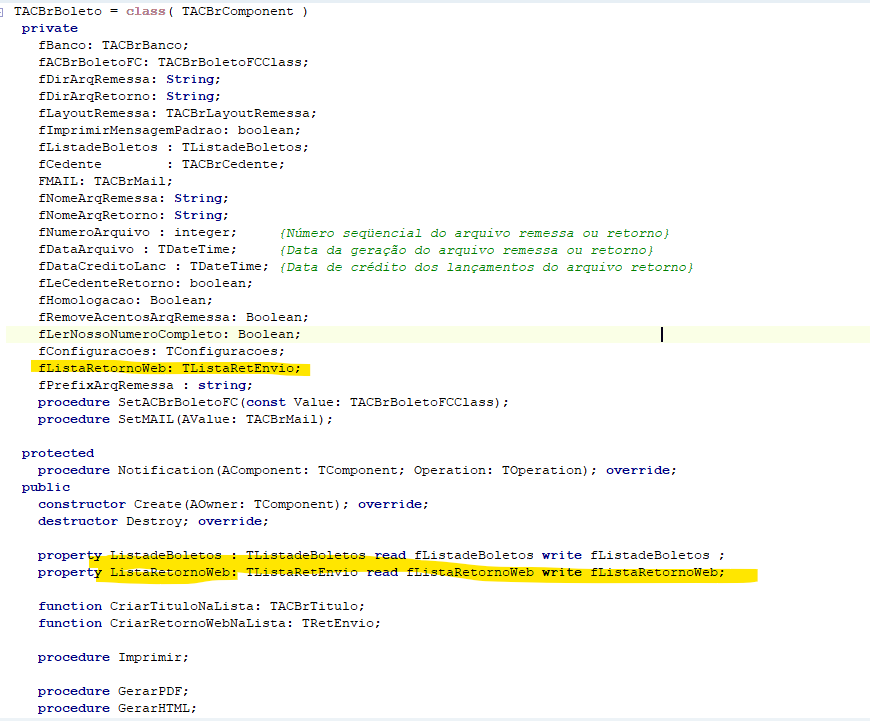Click the 'protected' keyword
The width and height of the screenshot is (870, 721).
58,453
